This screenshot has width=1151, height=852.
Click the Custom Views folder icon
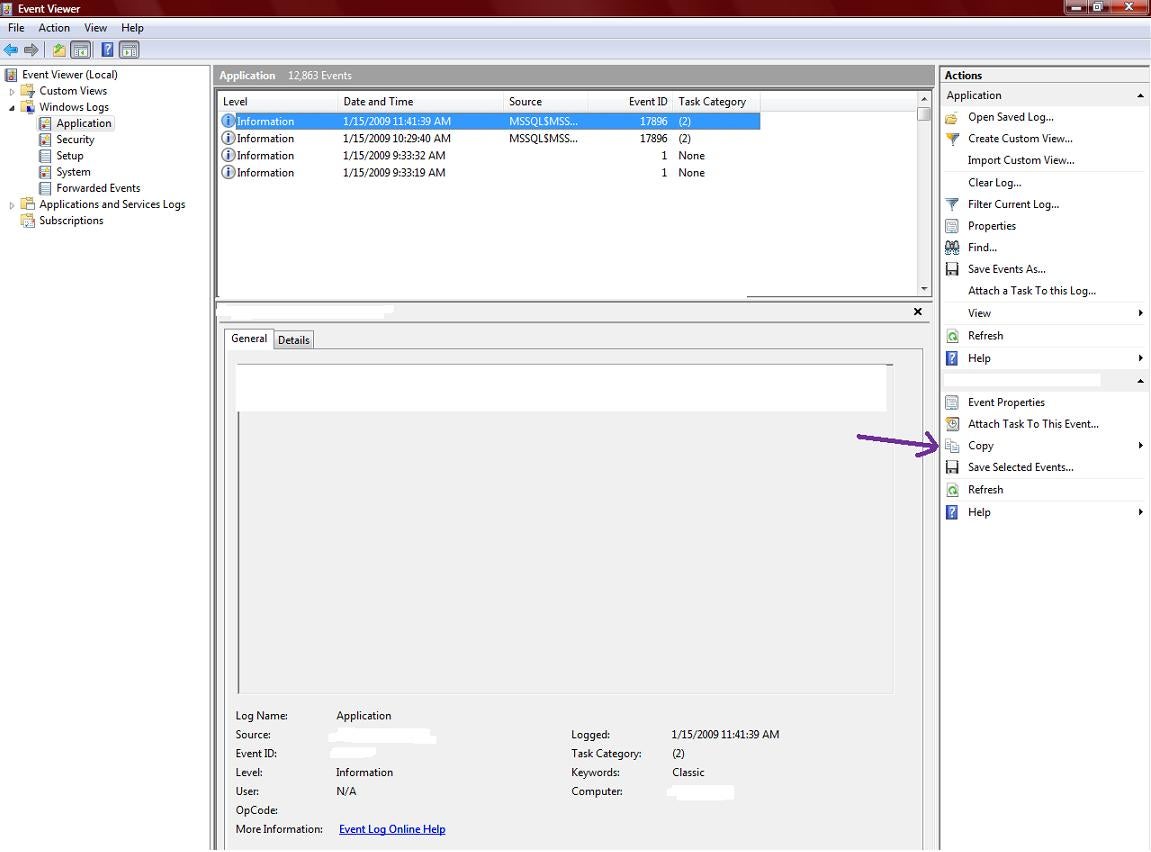coord(28,91)
